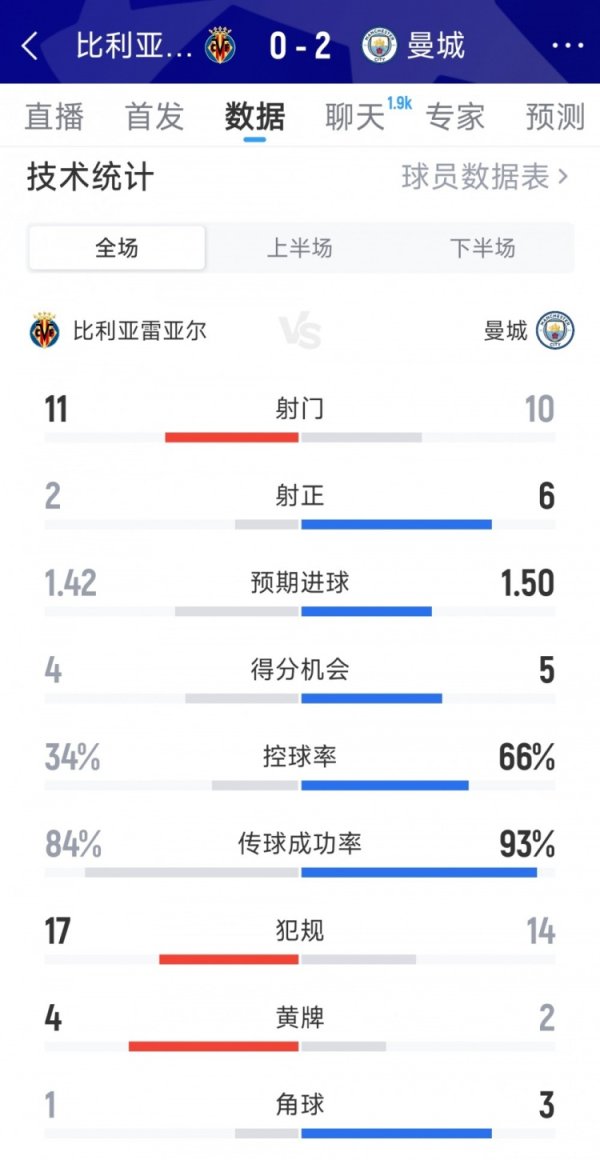
Task: Open the more options ellipsis menu
Action: 569,46
